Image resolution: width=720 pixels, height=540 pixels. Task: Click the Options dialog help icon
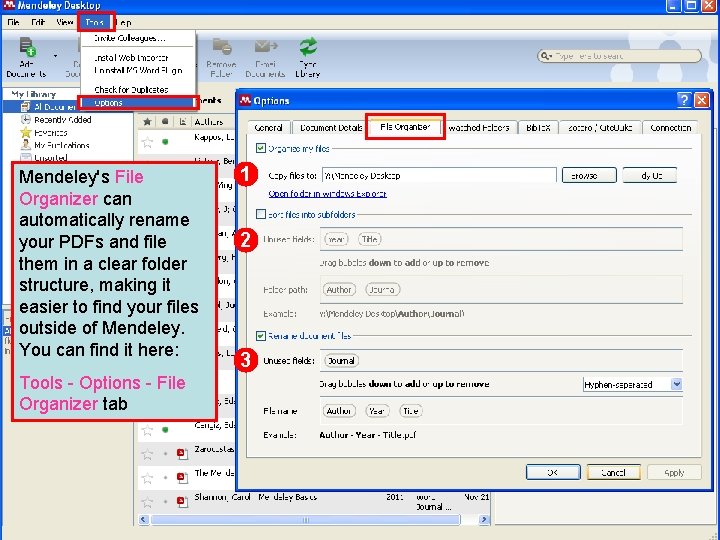coord(684,100)
